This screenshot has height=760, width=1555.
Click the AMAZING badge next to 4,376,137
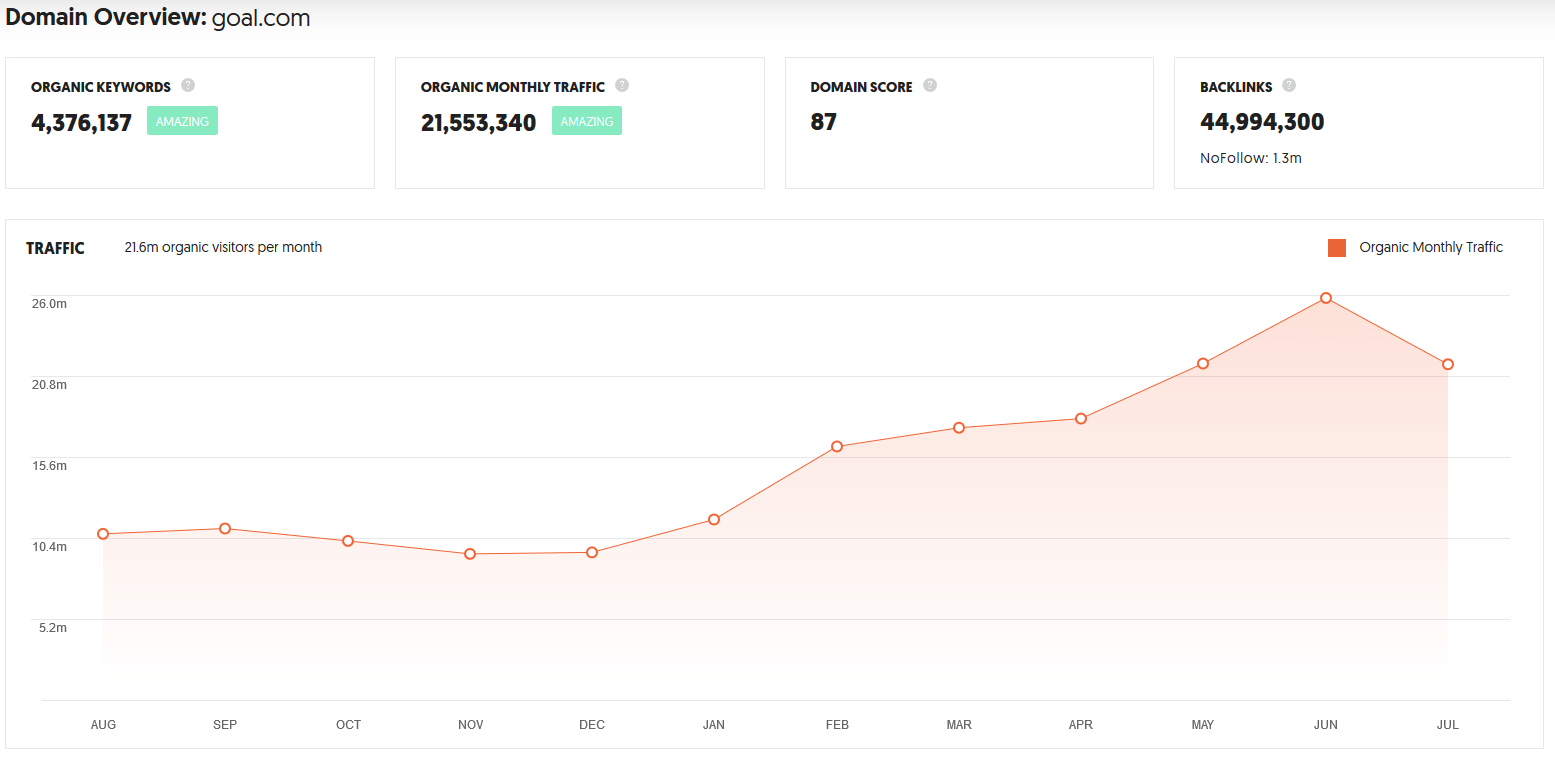coord(182,121)
